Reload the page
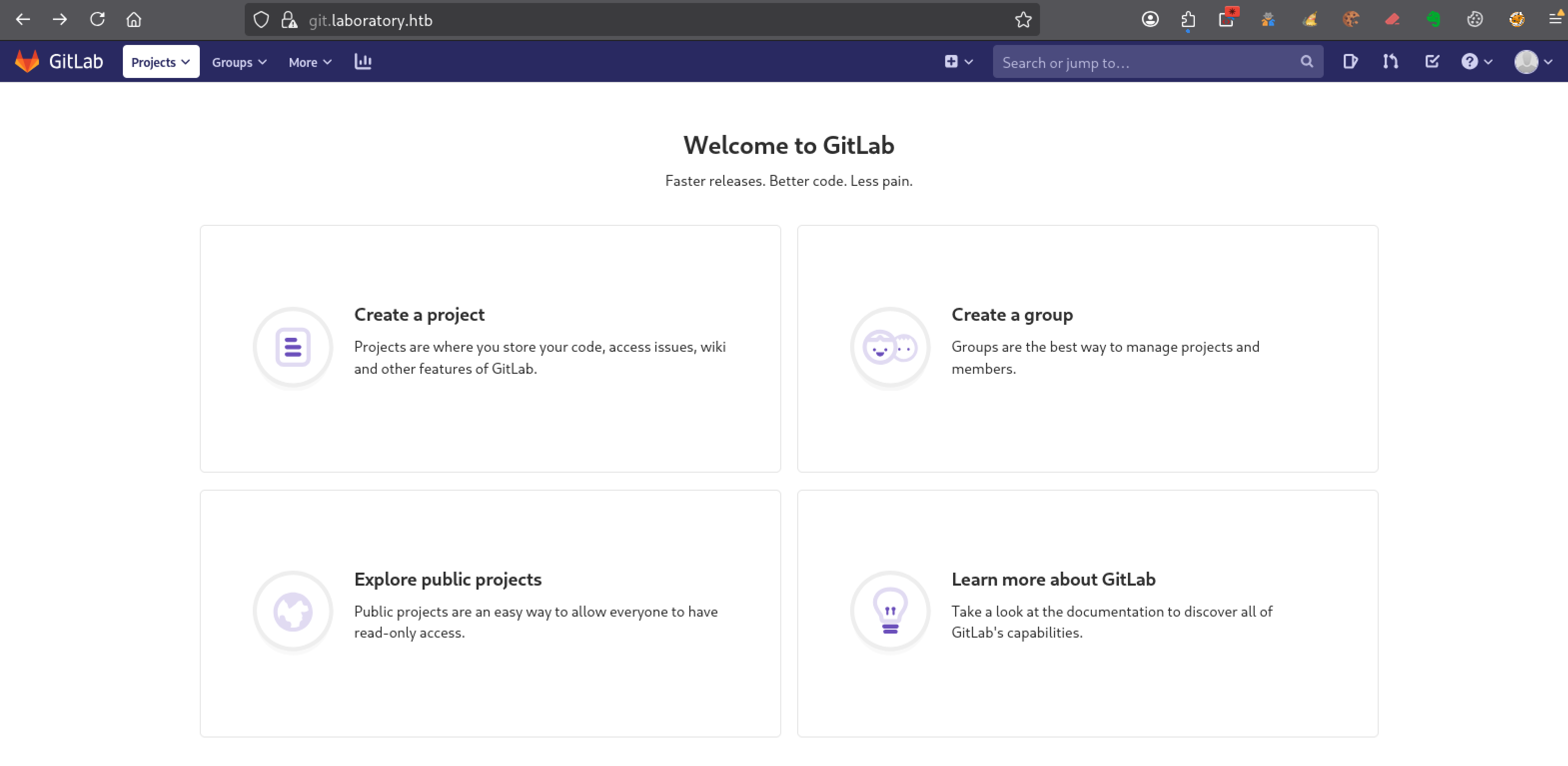This screenshot has height=766, width=1568. (97, 19)
